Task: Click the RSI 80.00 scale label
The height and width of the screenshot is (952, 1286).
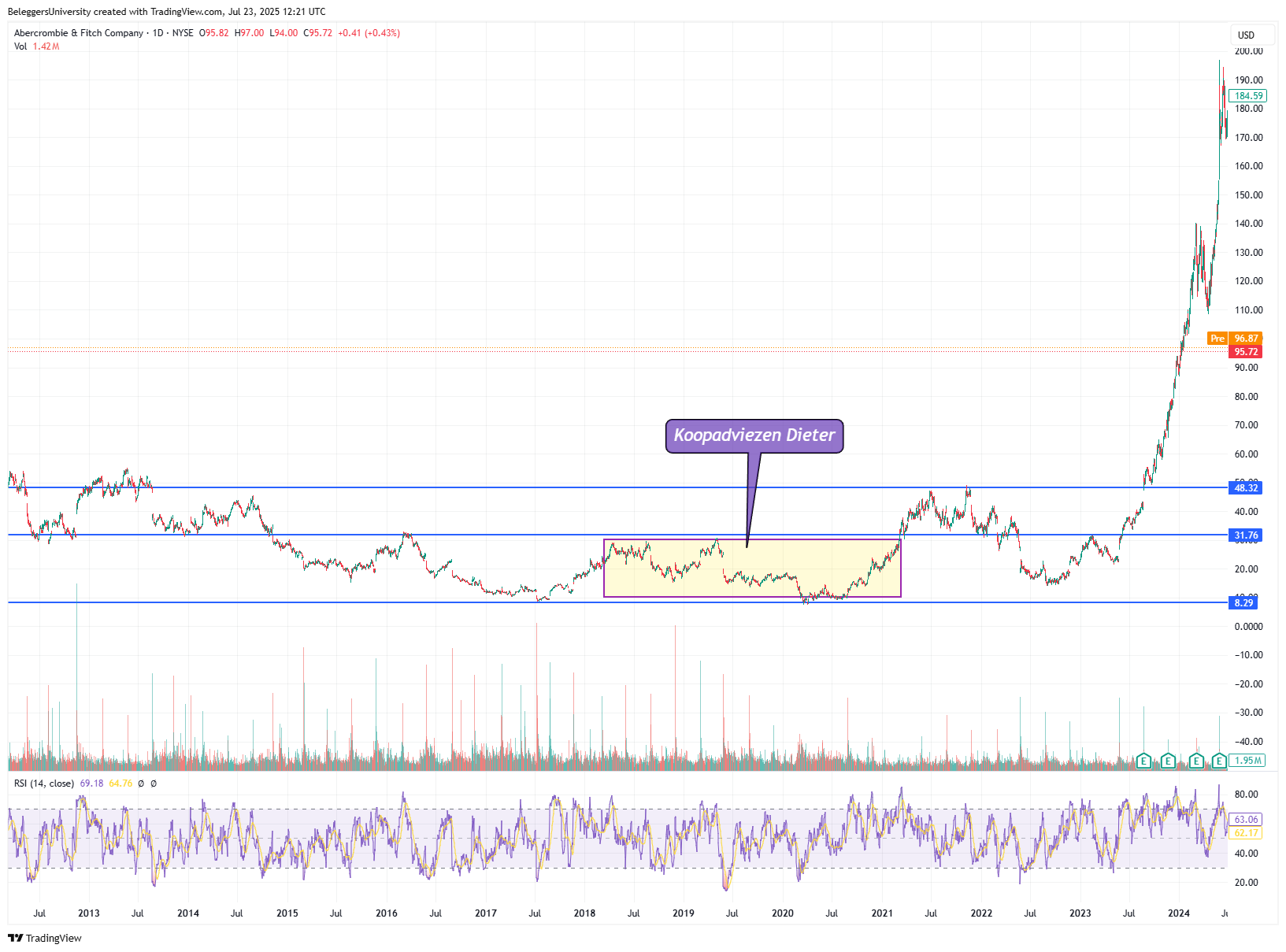Action: pyautogui.click(x=1247, y=795)
